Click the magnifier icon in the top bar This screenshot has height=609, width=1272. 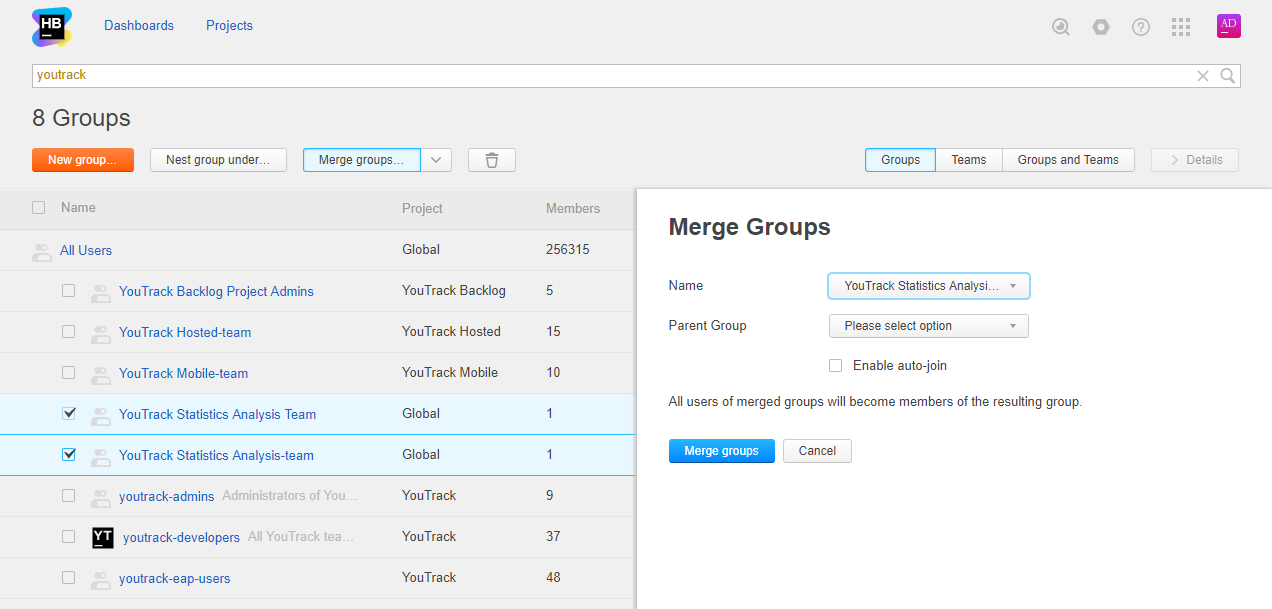[1061, 27]
